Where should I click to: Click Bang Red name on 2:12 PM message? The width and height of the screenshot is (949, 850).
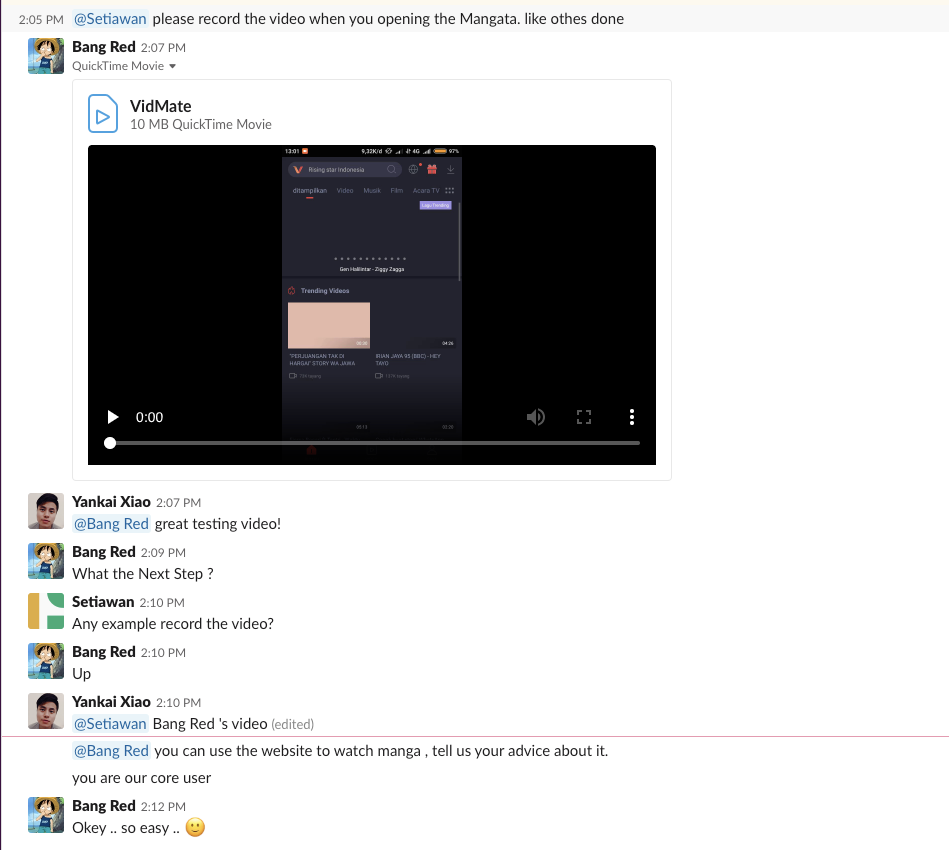coord(103,806)
